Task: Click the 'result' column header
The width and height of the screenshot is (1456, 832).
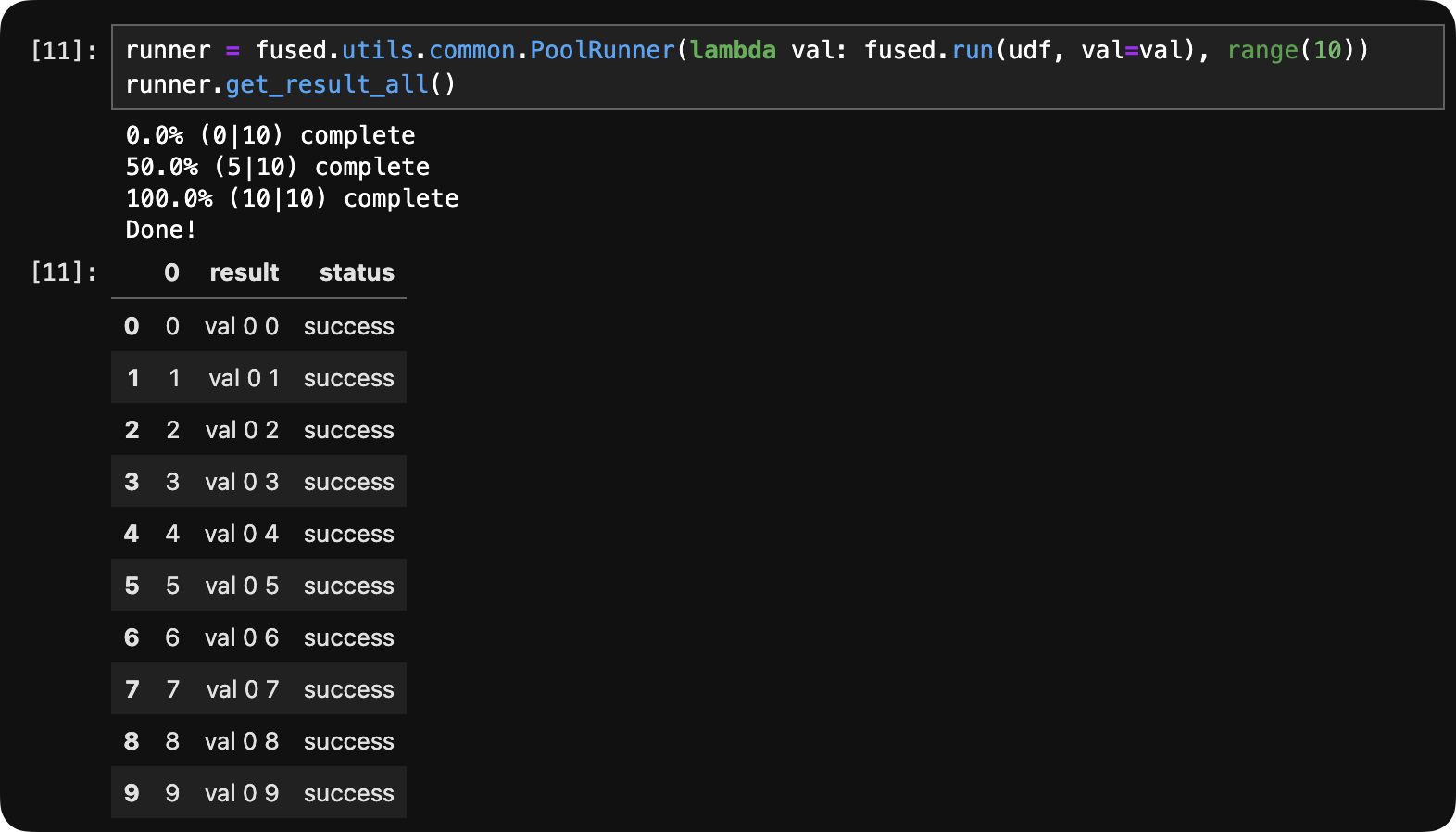Action: click(244, 272)
